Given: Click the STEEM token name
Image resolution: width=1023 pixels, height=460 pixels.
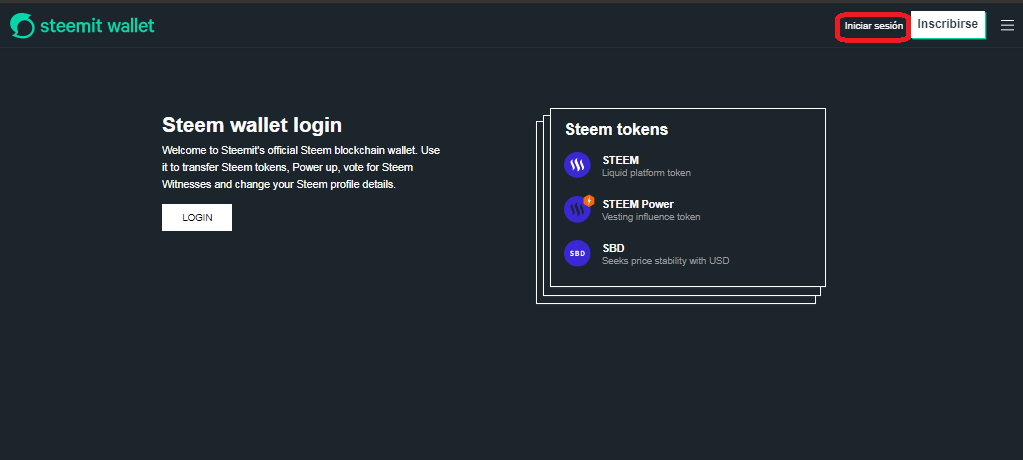Looking at the screenshot, I should (x=620, y=160).
